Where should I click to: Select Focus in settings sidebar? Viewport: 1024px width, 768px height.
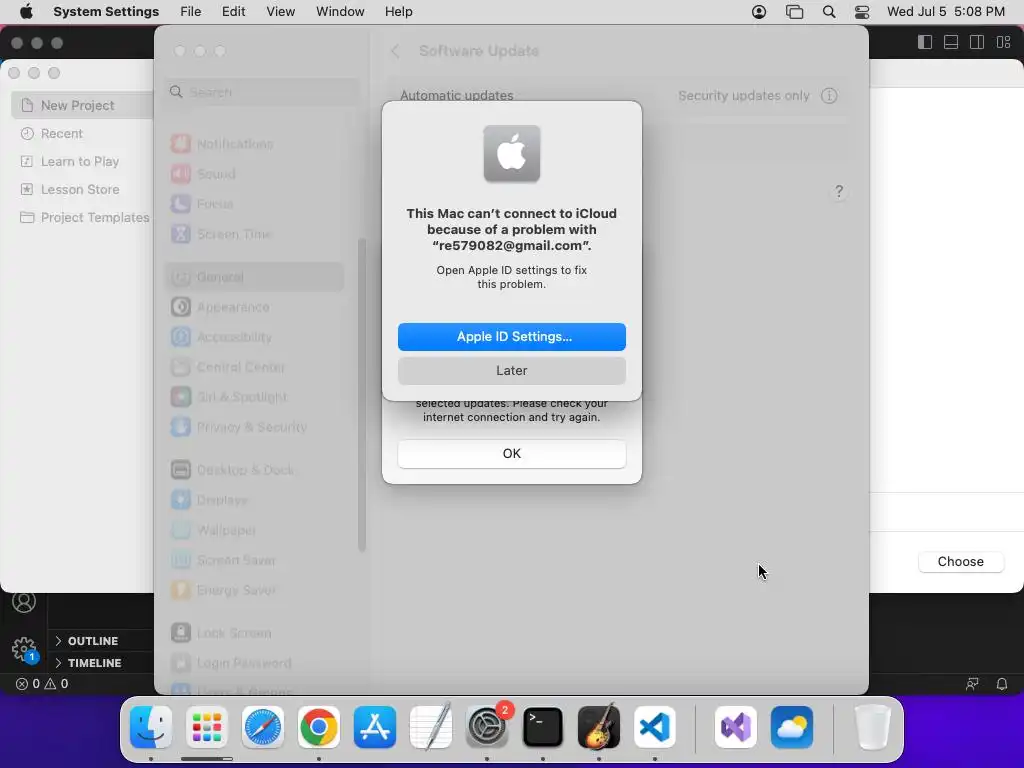coord(254,204)
